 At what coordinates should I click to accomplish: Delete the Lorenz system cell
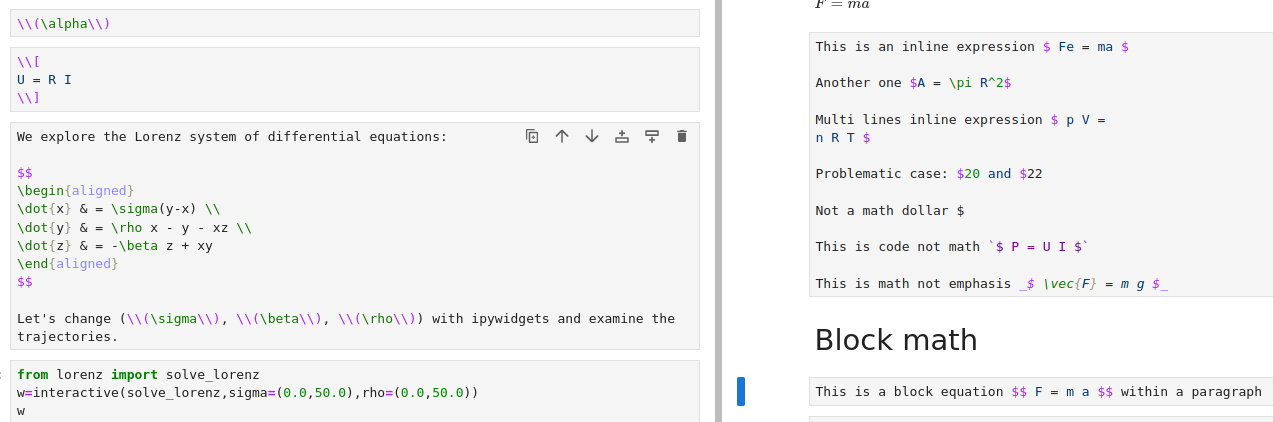[682, 136]
